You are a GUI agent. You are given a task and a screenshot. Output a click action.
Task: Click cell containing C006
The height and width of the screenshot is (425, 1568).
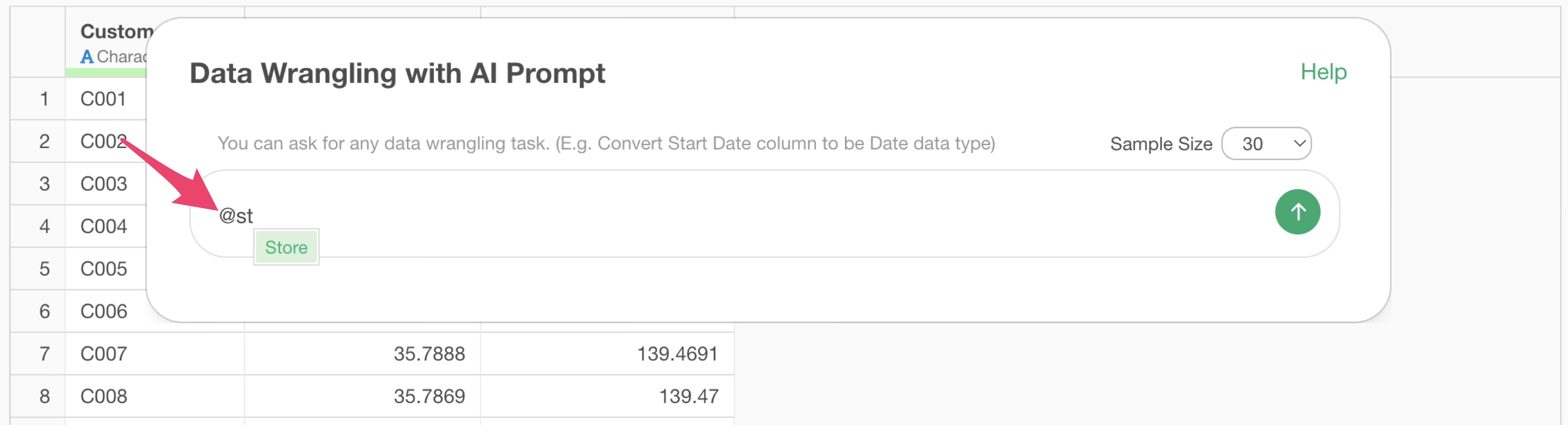[x=103, y=311]
